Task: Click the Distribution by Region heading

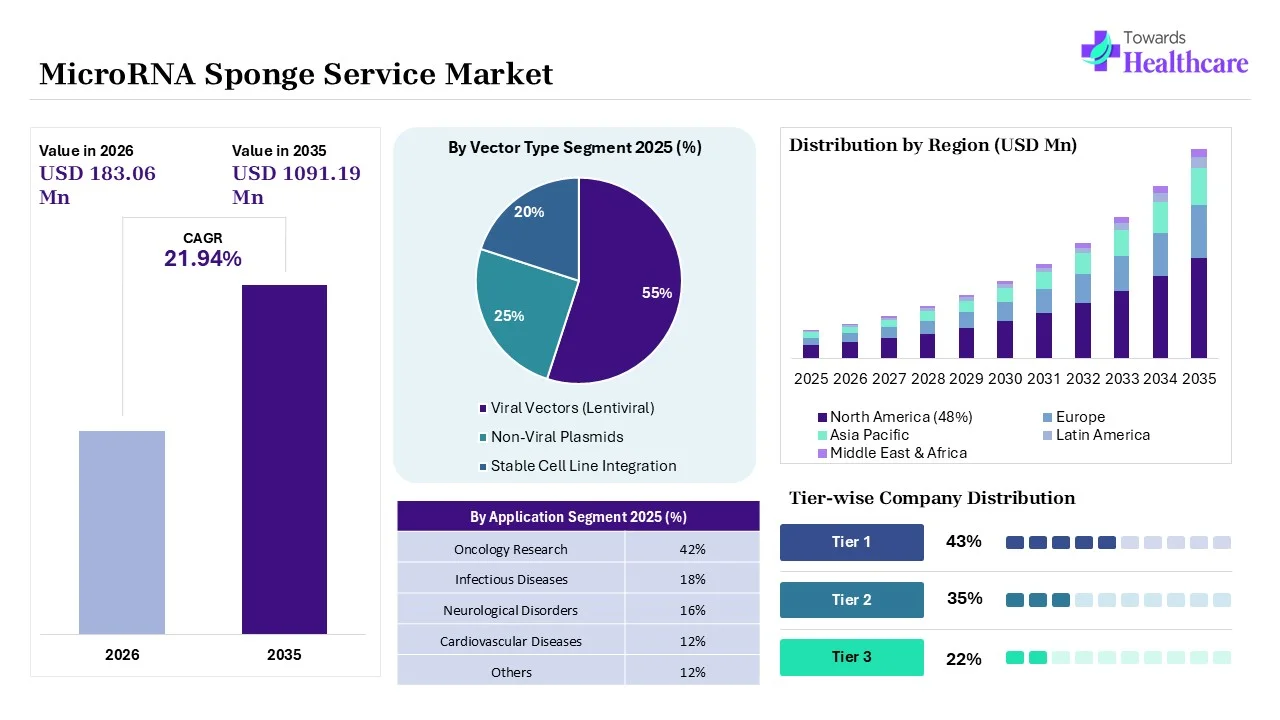Action: click(933, 145)
